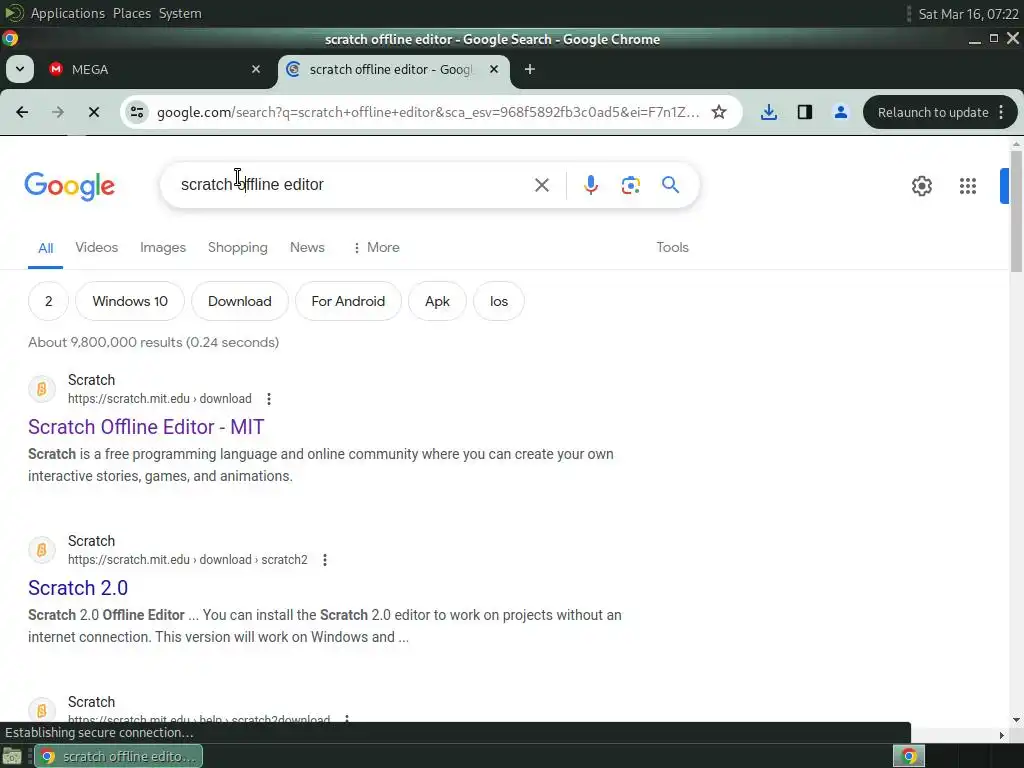
Task: Click the Chrome taskbar window button
Action: click(118, 756)
